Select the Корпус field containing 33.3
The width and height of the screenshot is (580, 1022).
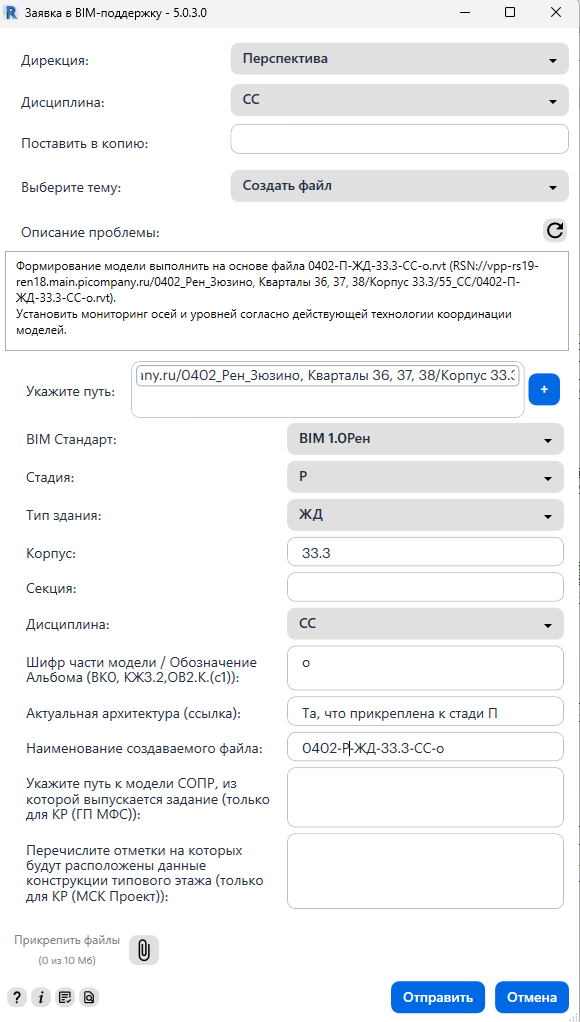click(x=425, y=551)
